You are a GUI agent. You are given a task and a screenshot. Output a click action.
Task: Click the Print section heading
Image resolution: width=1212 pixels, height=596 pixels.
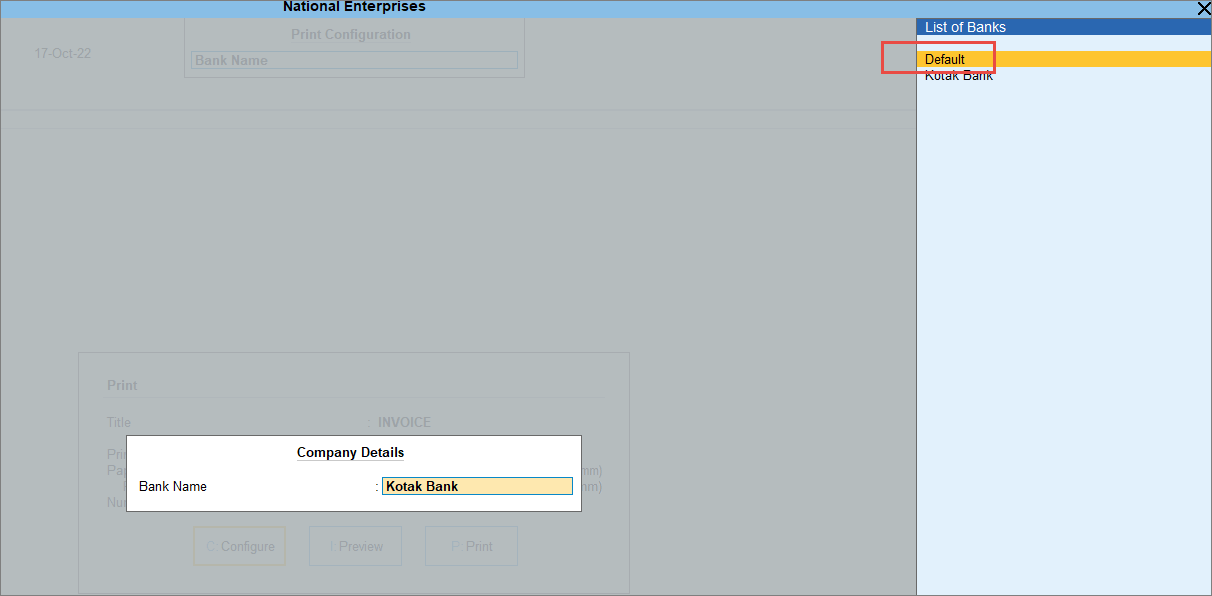click(122, 385)
